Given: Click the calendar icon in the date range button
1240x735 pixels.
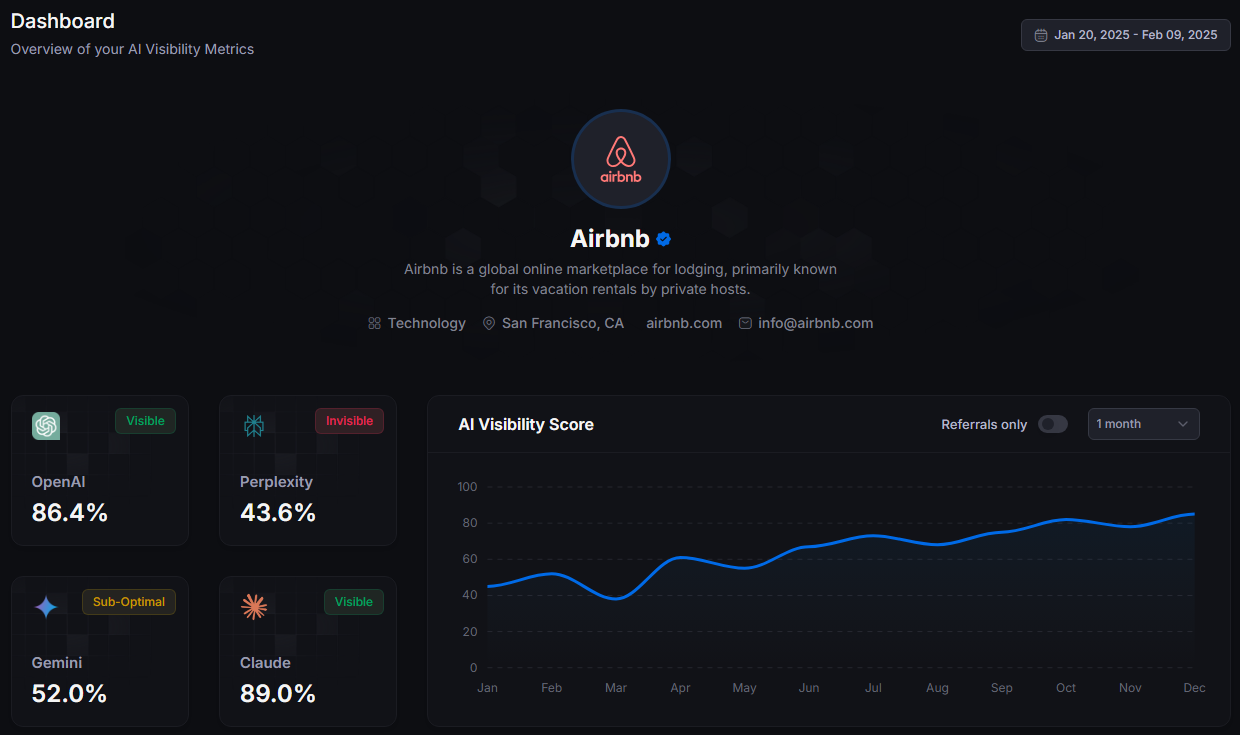Looking at the screenshot, I should click(x=1041, y=35).
